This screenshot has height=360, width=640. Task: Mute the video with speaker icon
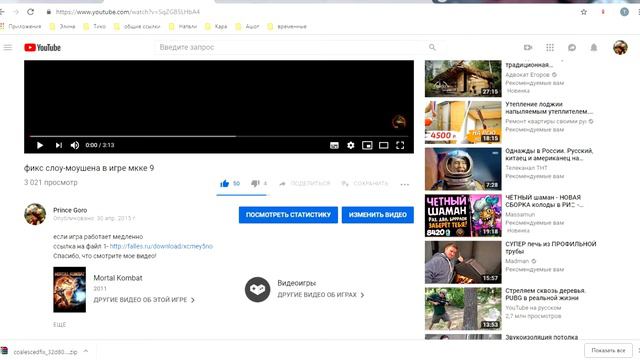click(x=75, y=145)
